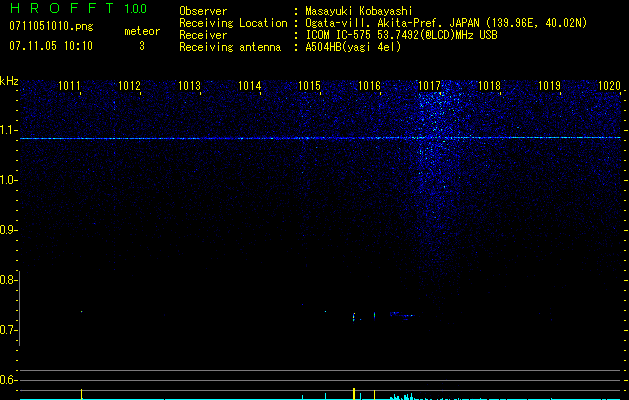Click the ICOM IC-575 receiver value

tap(401, 35)
